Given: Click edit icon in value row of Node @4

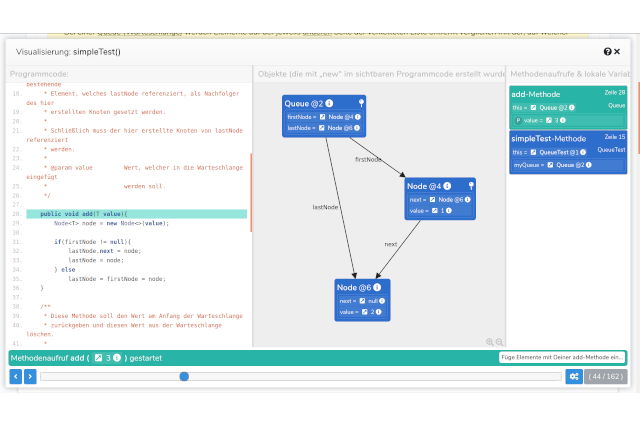Looking at the screenshot, I should tap(435, 211).
